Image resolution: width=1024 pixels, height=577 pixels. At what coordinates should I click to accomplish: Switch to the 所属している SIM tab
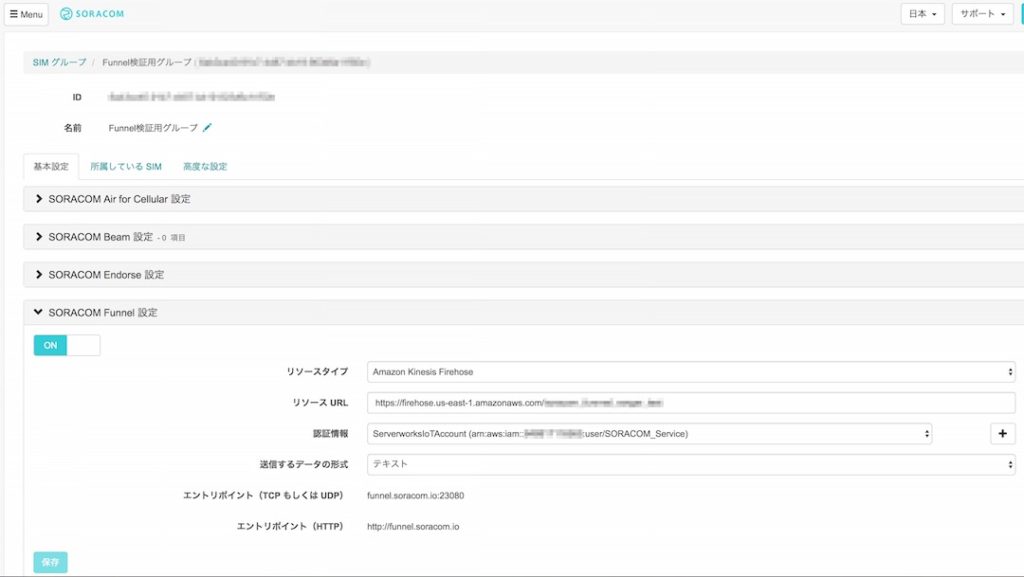[x=126, y=166]
